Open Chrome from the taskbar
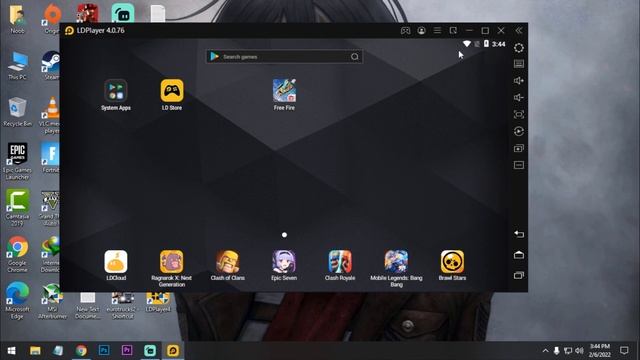 [81, 351]
